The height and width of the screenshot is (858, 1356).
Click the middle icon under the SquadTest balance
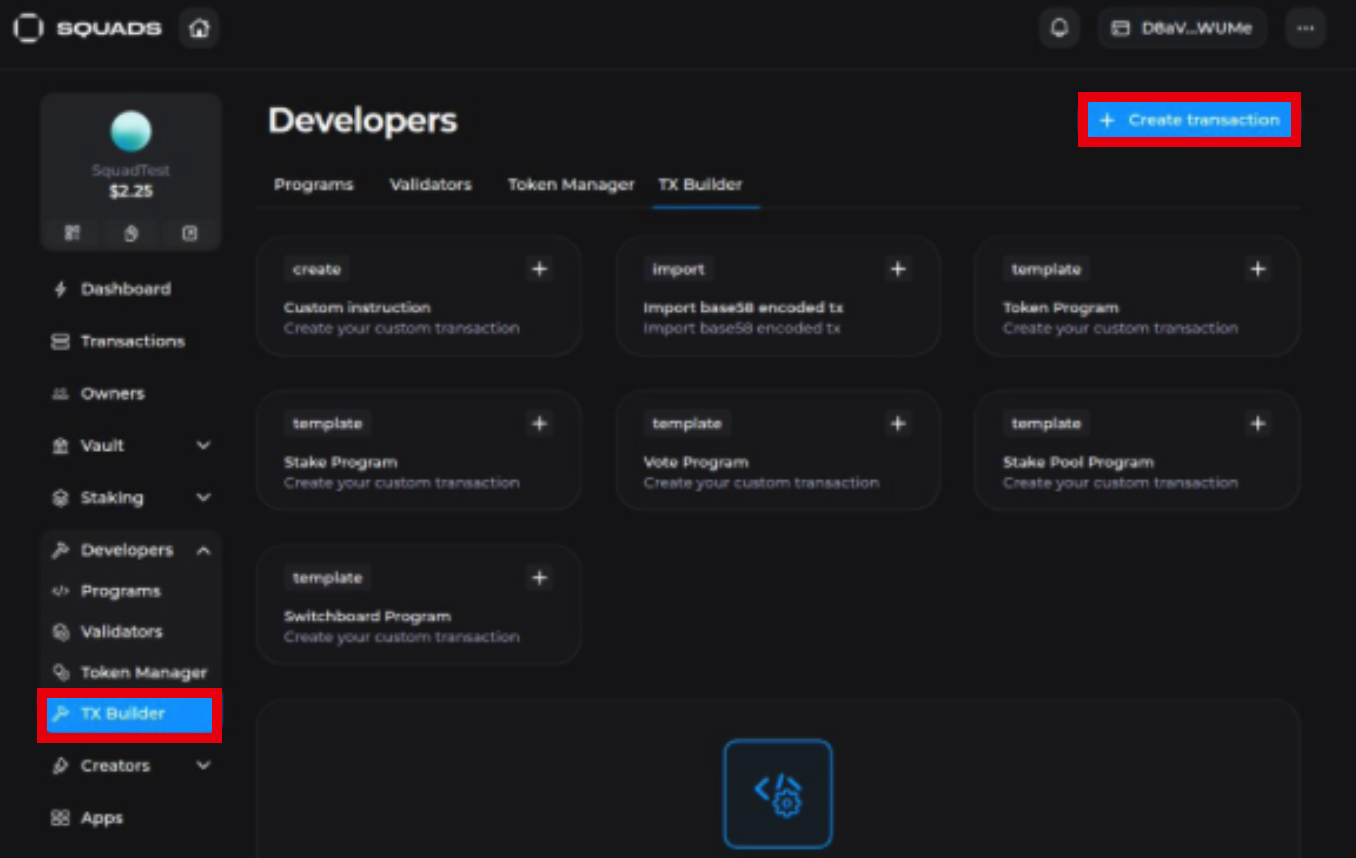click(x=131, y=233)
